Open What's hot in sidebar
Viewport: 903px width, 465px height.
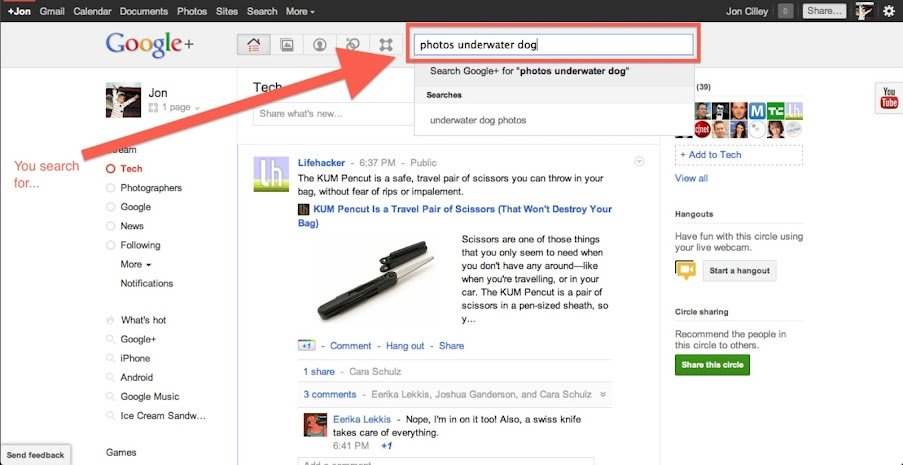[x=143, y=320]
